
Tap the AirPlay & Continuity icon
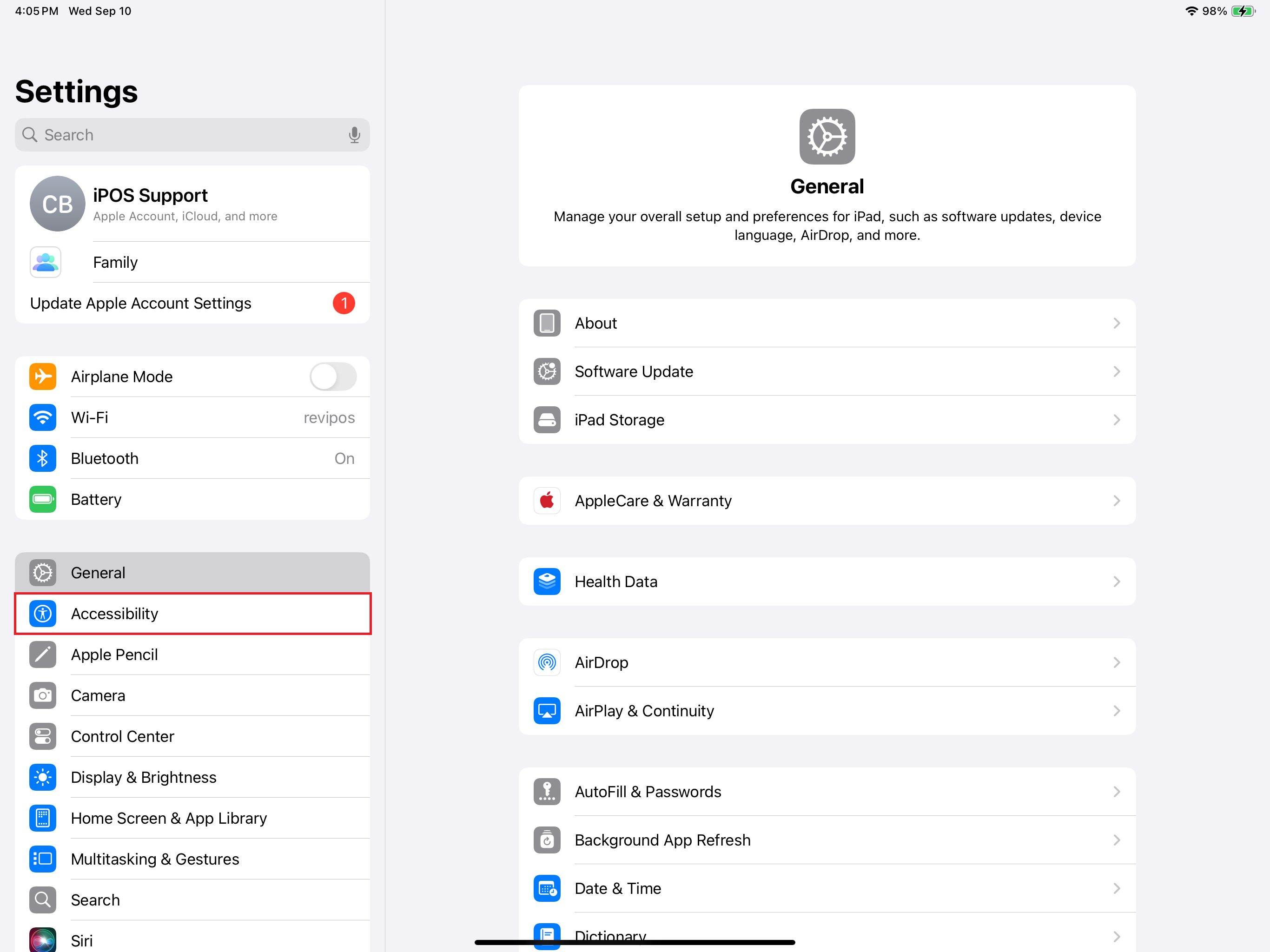(x=547, y=711)
